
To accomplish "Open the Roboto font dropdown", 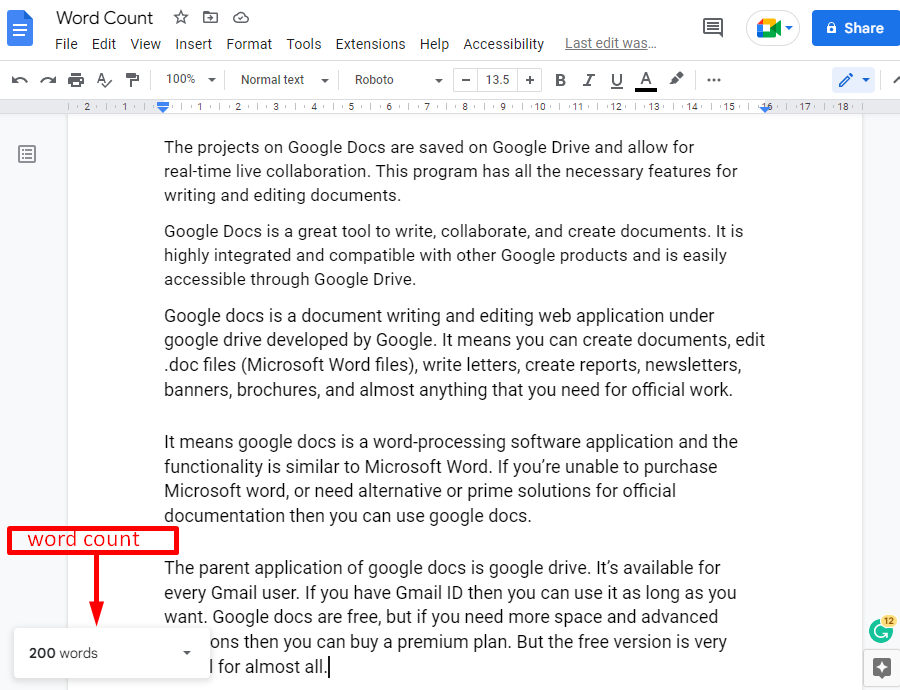I will click(x=398, y=80).
